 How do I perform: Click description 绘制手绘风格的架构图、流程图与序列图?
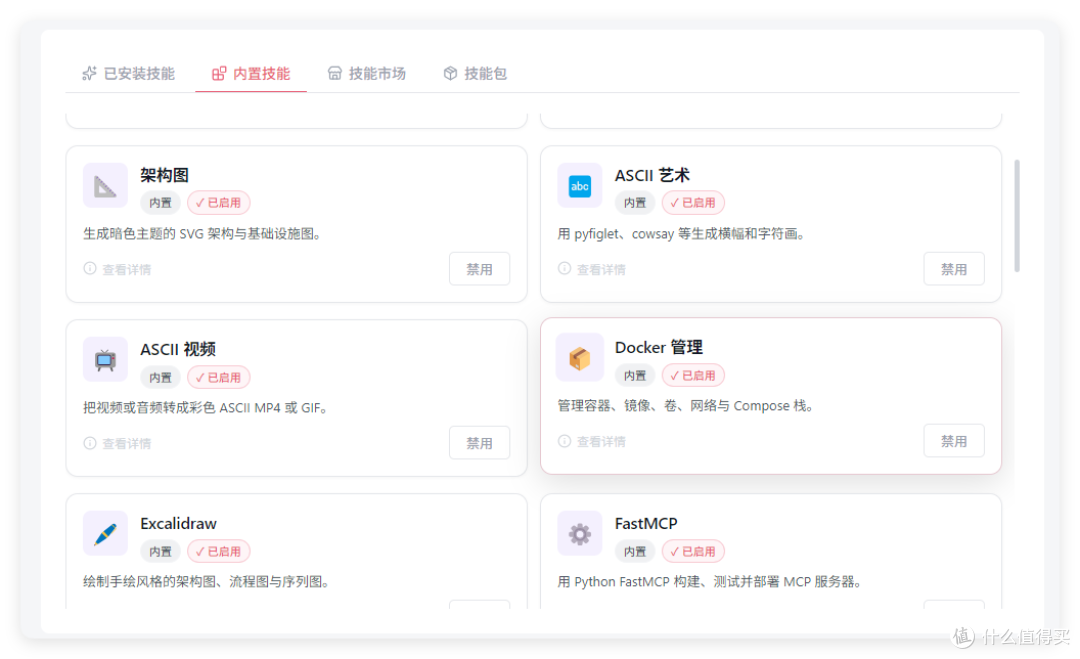207,582
